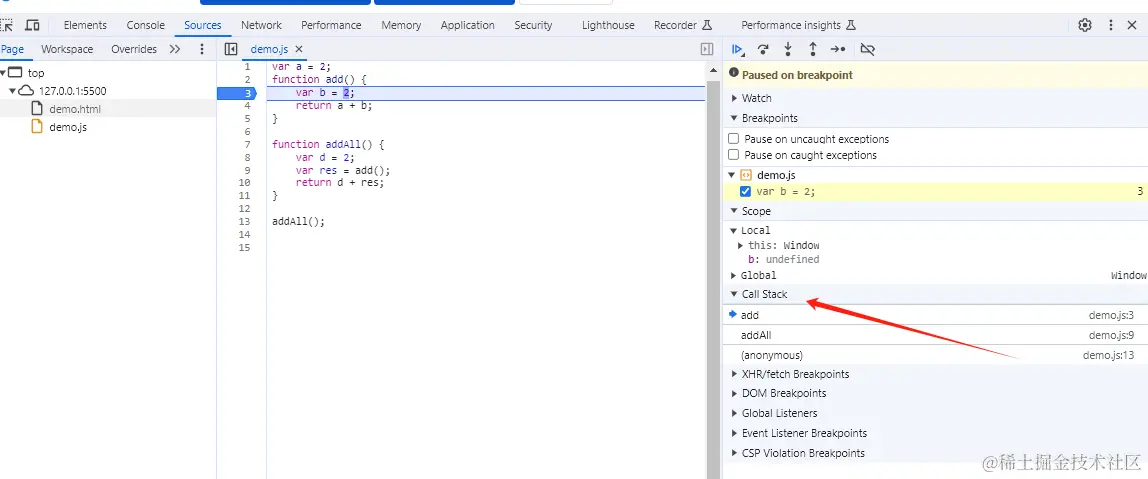Screen dimensions: 1148x479
Task: Collapse the 127.0.0.1:5500 node
Action: [12, 91]
